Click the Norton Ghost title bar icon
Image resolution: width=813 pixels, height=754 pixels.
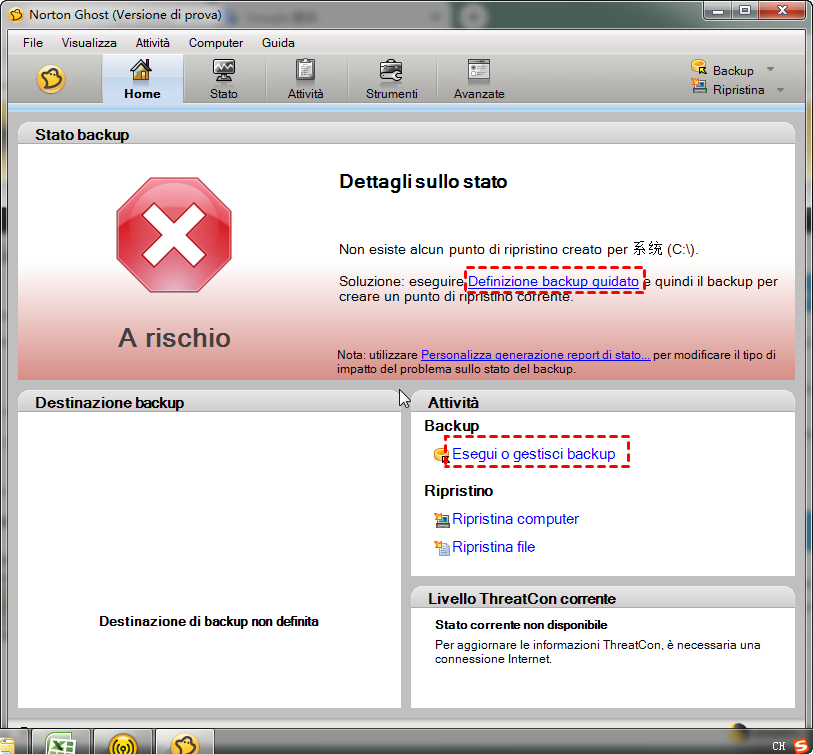17,15
